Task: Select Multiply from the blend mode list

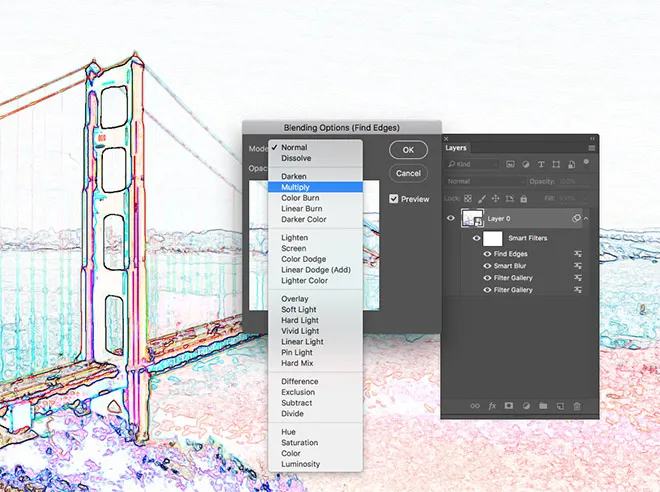Action: [295, 187]
